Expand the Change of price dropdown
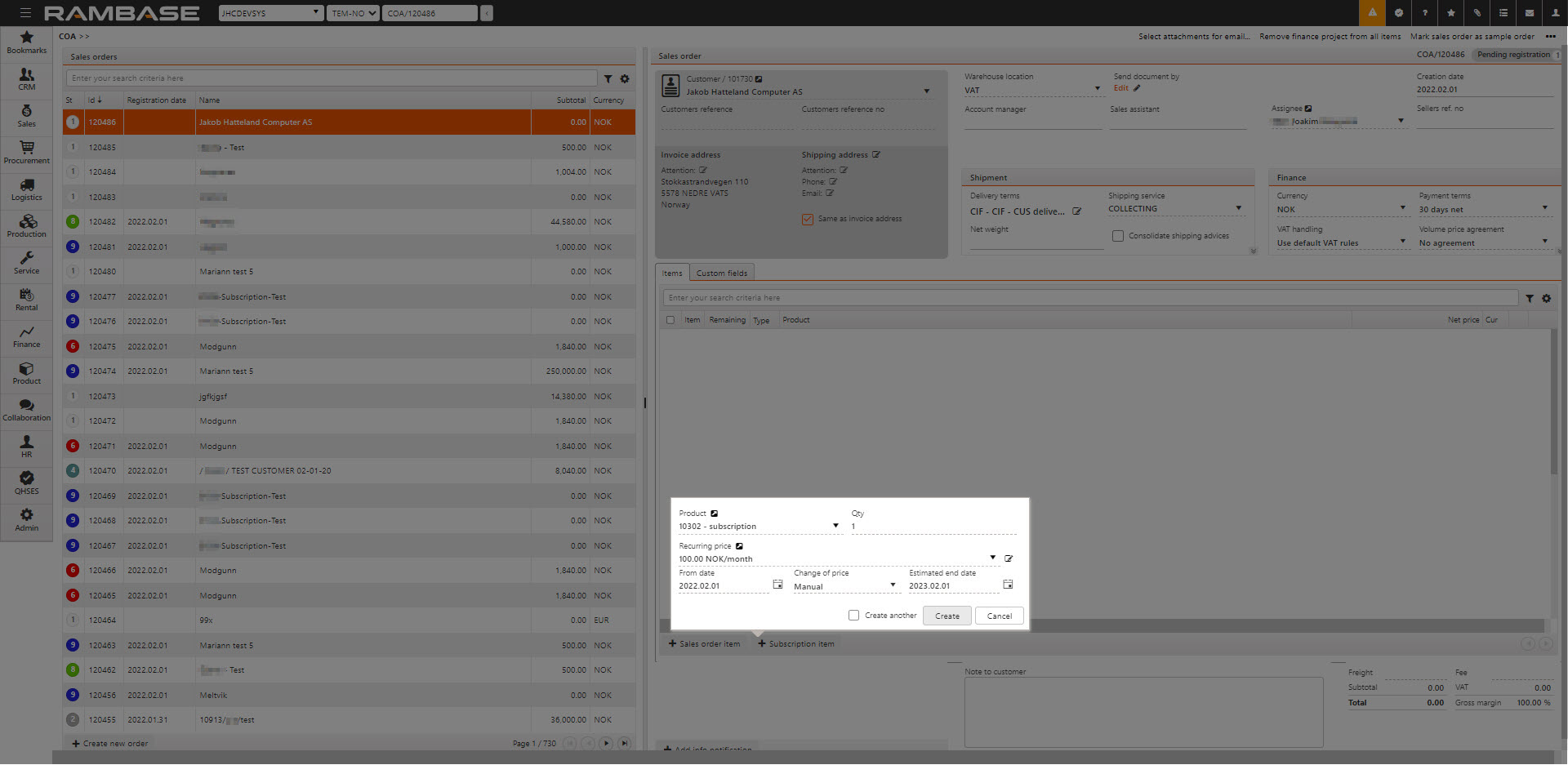 893,585
